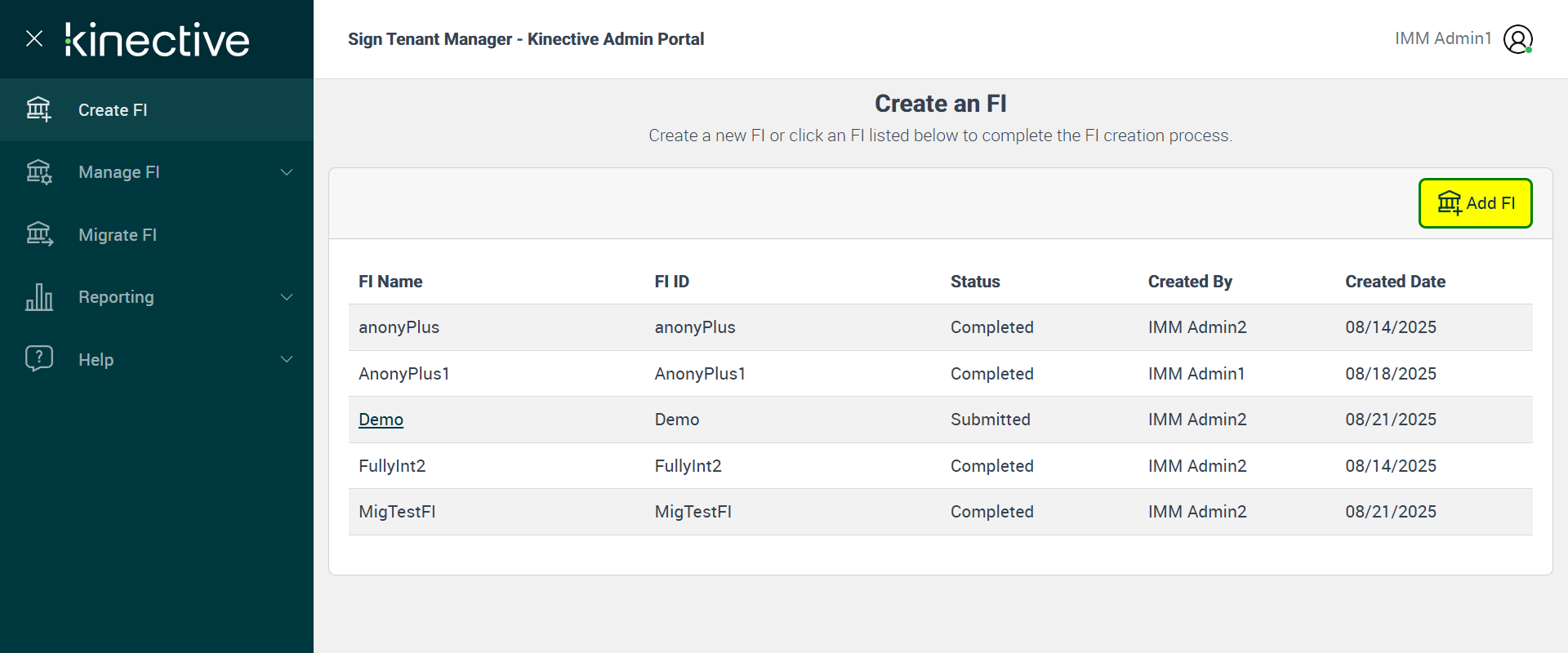
Task: Open Migrate FI from the sidebar
Action: click(x=118, y=235)
